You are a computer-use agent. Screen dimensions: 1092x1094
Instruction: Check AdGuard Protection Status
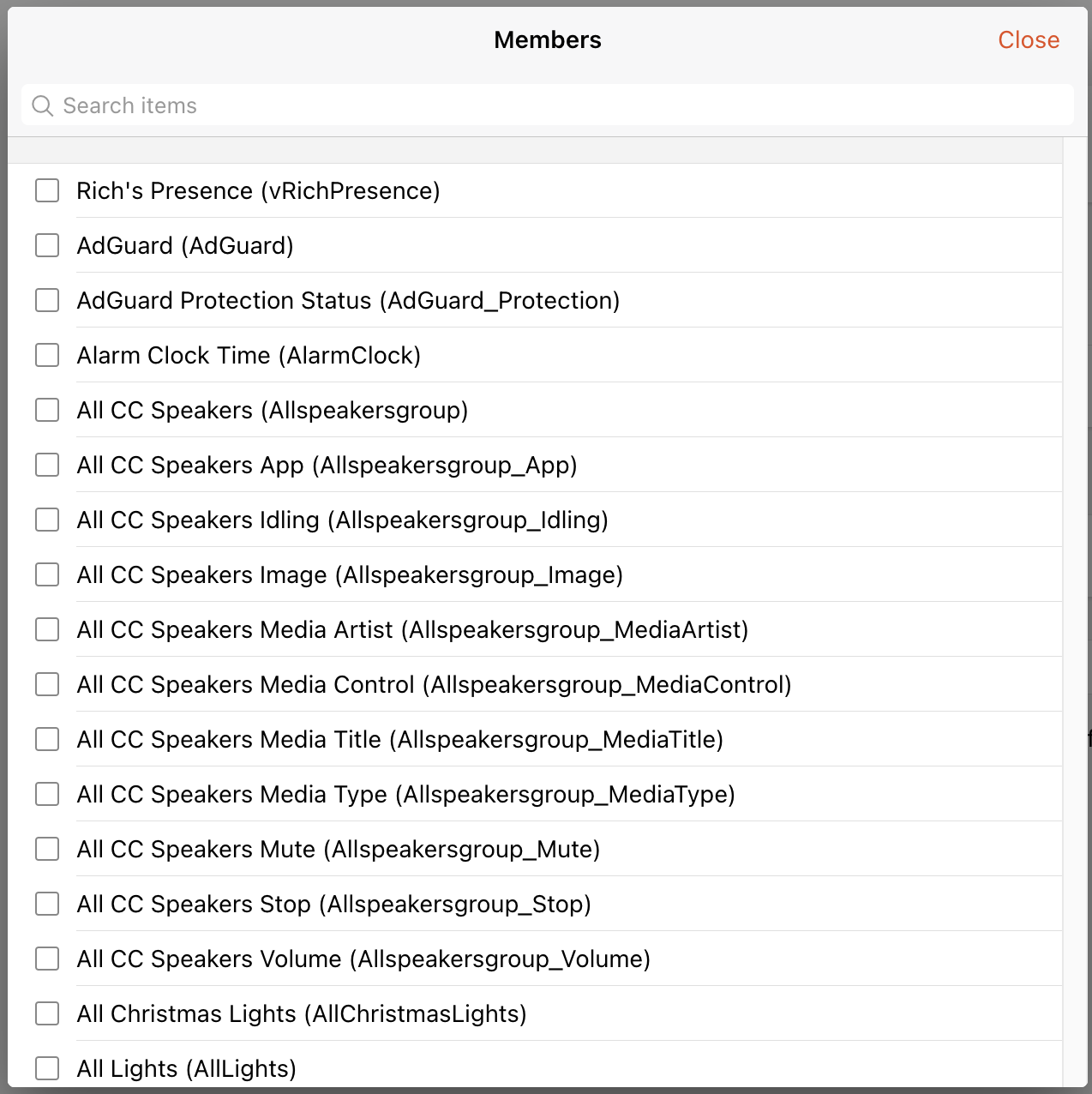click(46, 300)
